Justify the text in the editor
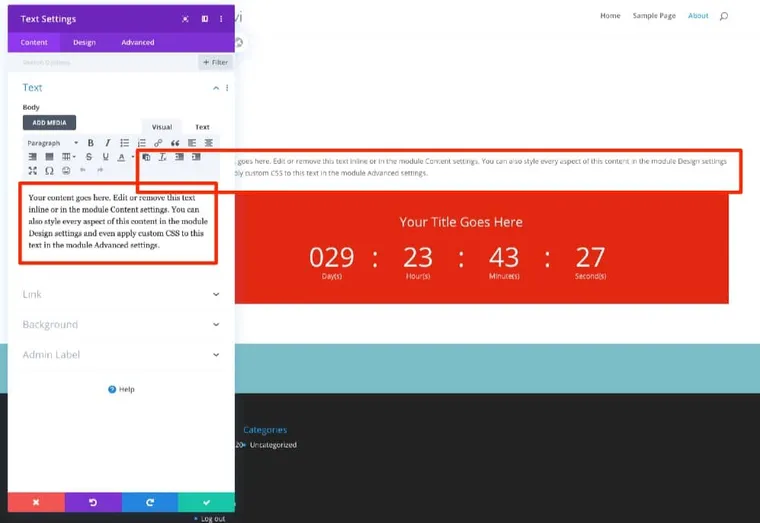 [x=49, y=157]
